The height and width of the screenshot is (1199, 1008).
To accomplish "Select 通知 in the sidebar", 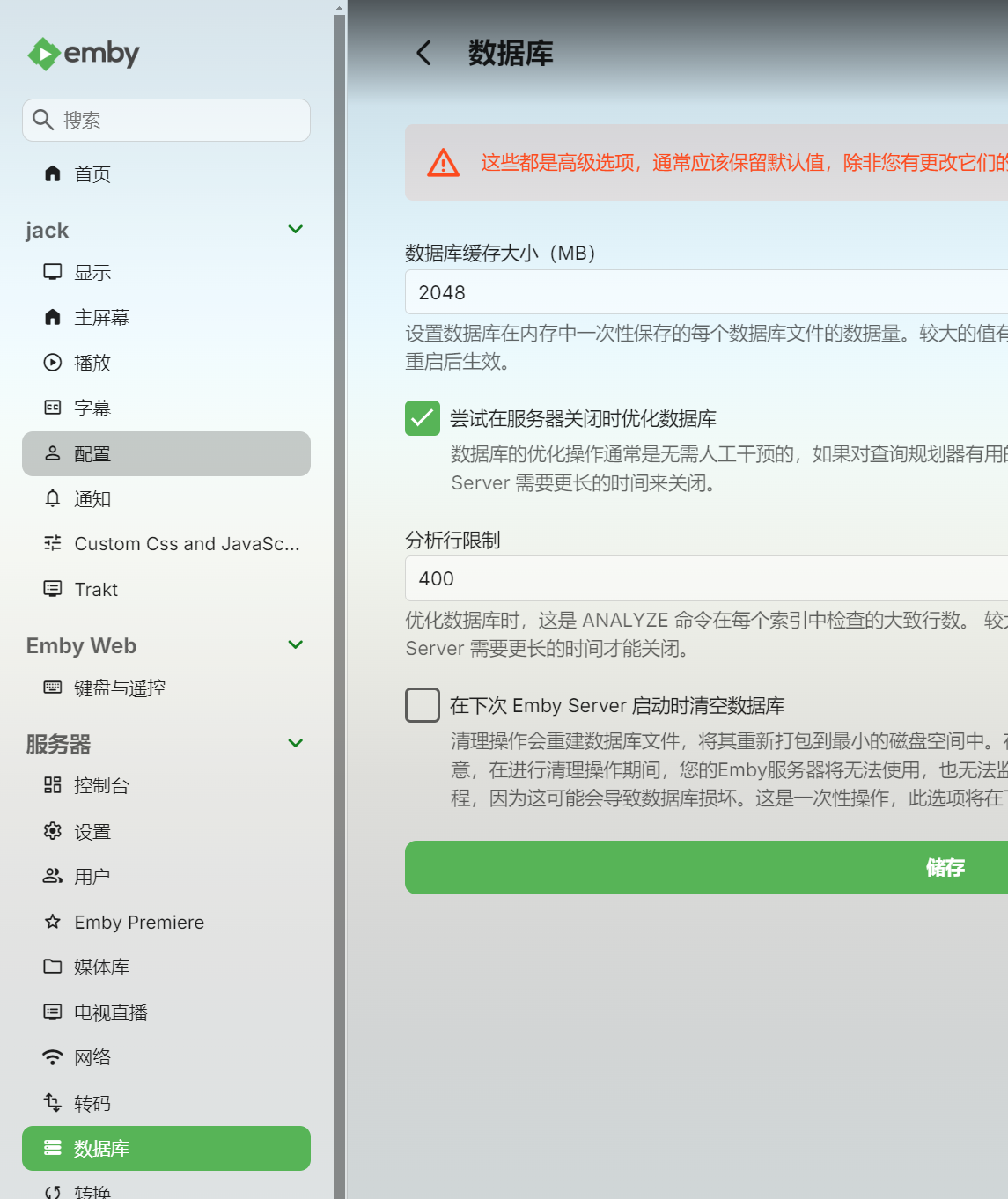I will pos(166,498).
